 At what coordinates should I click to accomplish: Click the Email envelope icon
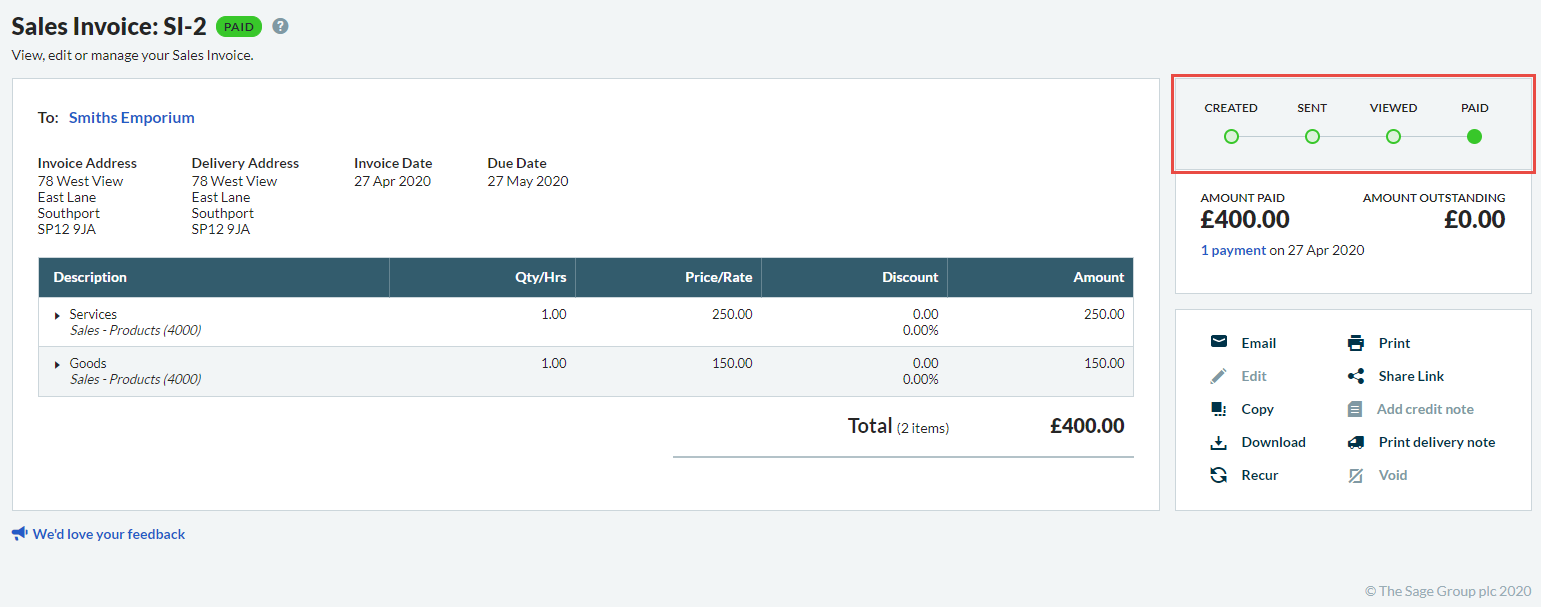pos(1218,342)
